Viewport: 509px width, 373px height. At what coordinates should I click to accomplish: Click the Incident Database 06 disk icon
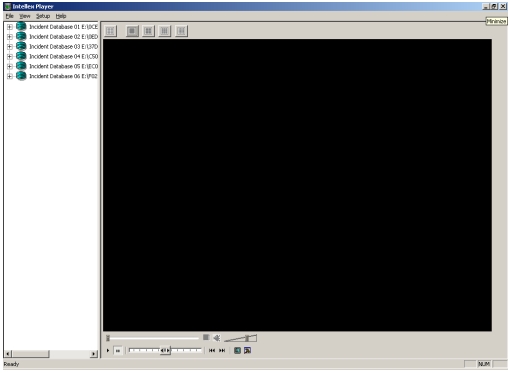coord(21,76)
